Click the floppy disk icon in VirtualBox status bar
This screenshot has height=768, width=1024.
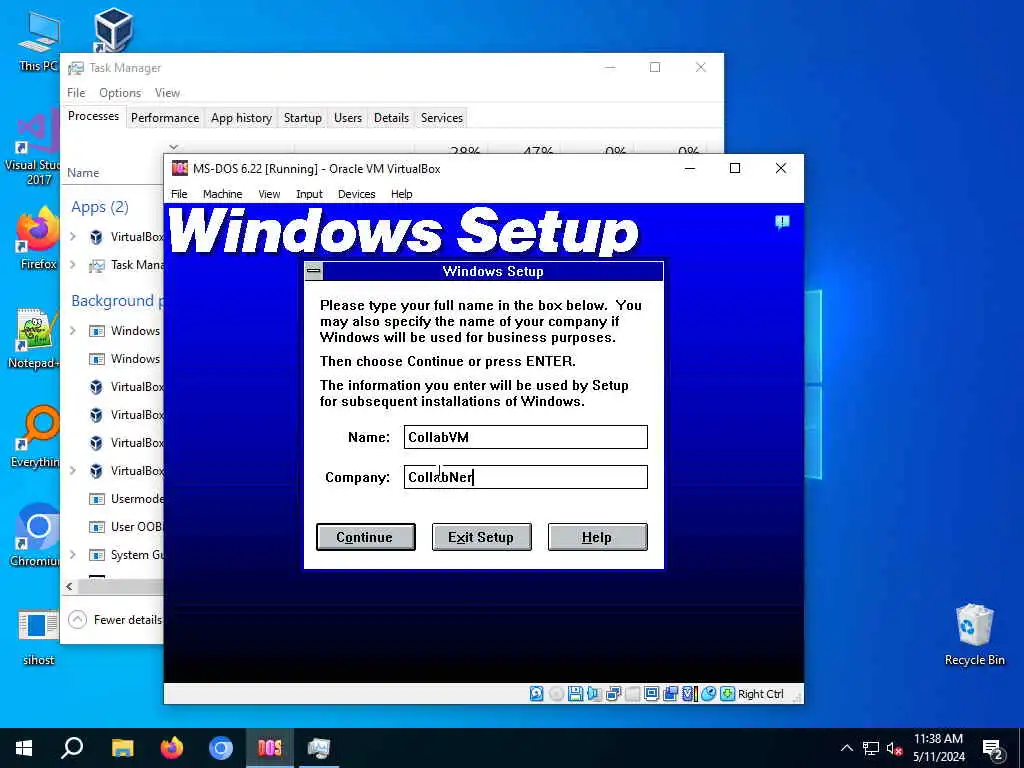click(575, 694)
